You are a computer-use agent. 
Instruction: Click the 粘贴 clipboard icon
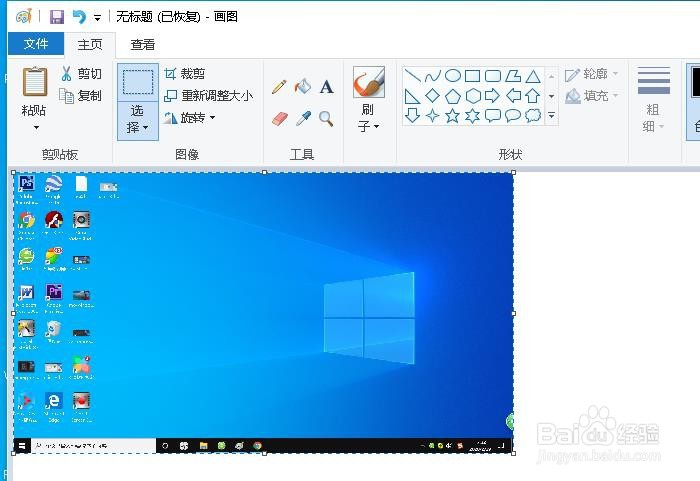(x=35, y=81)
